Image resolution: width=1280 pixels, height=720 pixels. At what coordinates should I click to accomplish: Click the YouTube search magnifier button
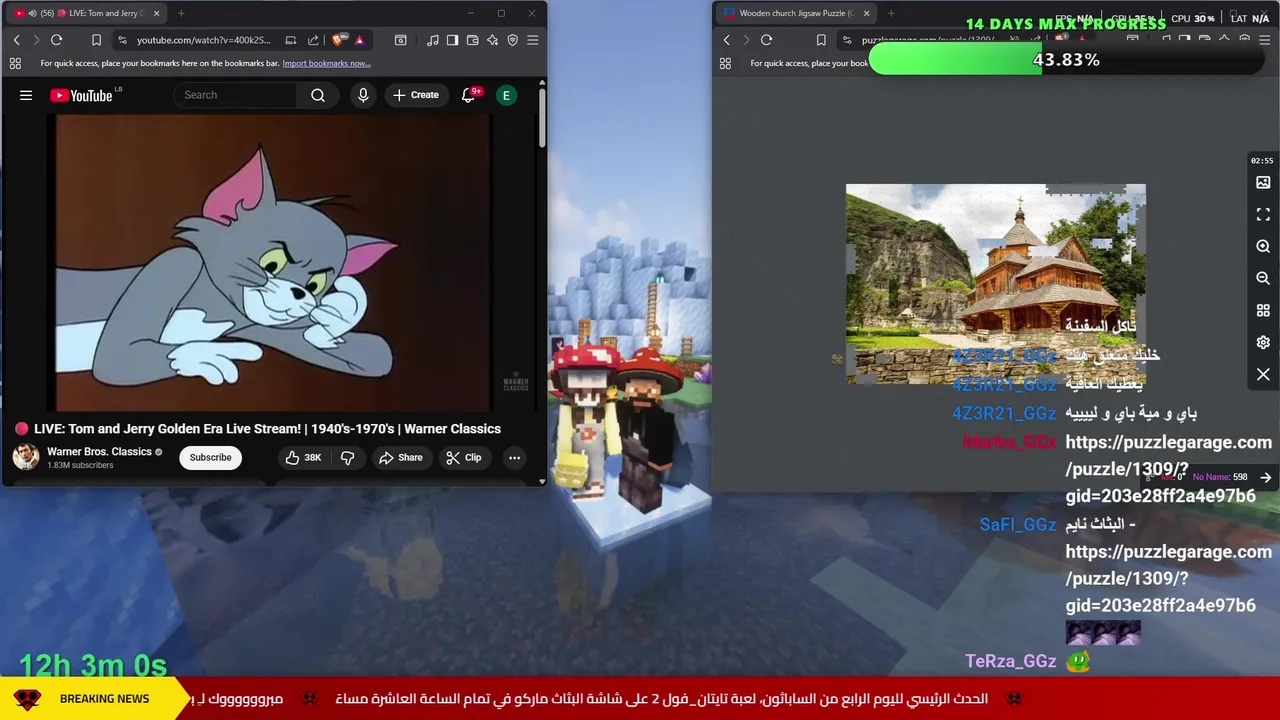[318, 95]
